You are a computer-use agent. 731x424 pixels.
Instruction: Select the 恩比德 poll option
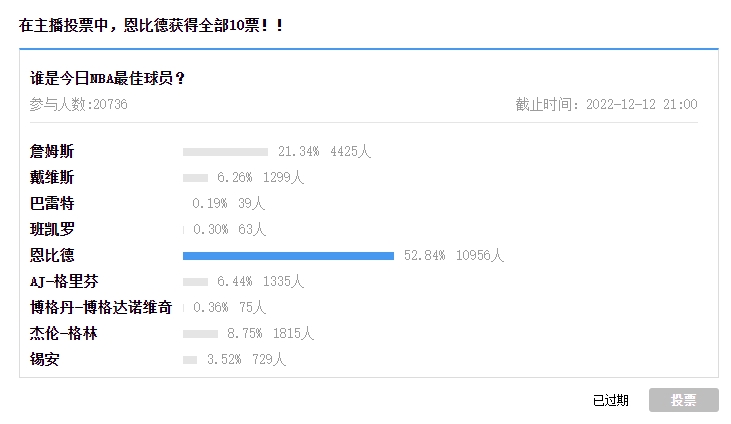point(52,255)
